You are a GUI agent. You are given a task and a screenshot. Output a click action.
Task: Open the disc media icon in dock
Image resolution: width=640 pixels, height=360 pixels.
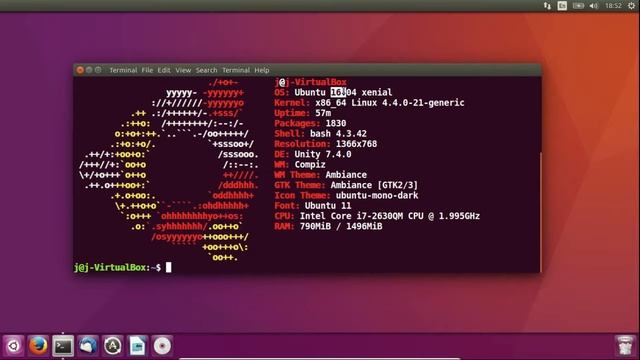coord(162,346)
